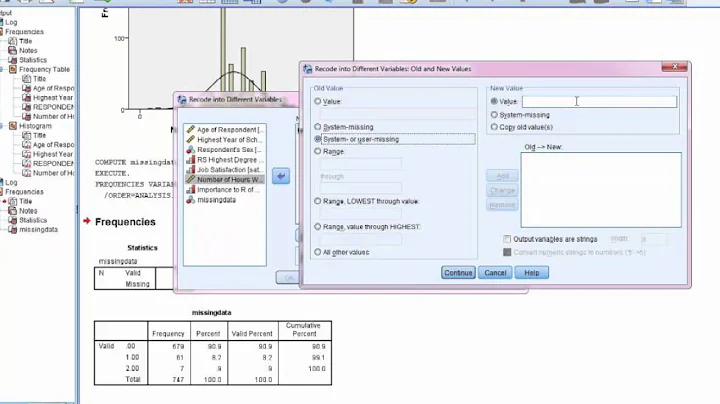Click Respondent's Sex nominal variable icon
This screenshot has width=720, height=404.
pos(191,150)
